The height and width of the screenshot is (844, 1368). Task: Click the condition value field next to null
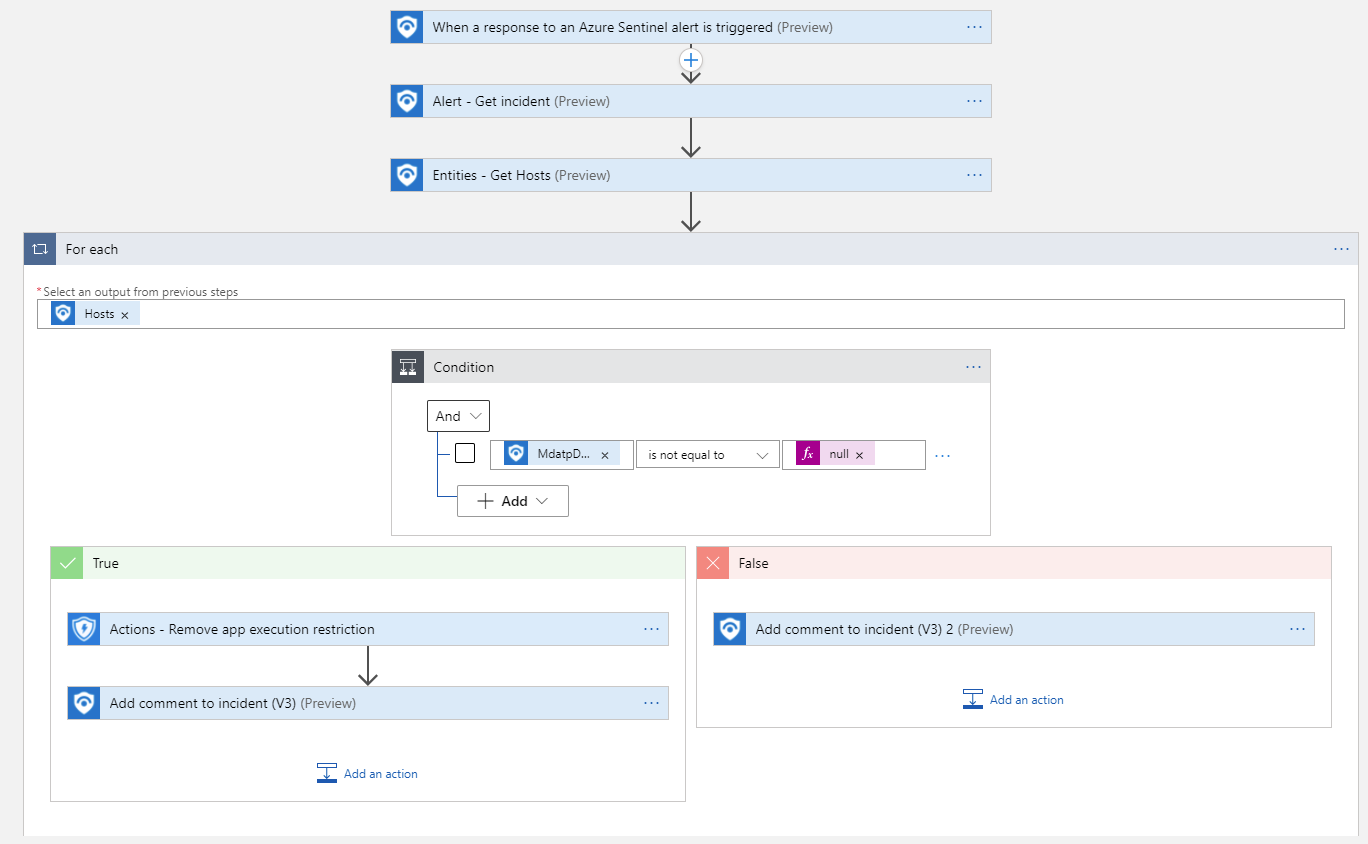pyautogui.click(x=854, y=455)
